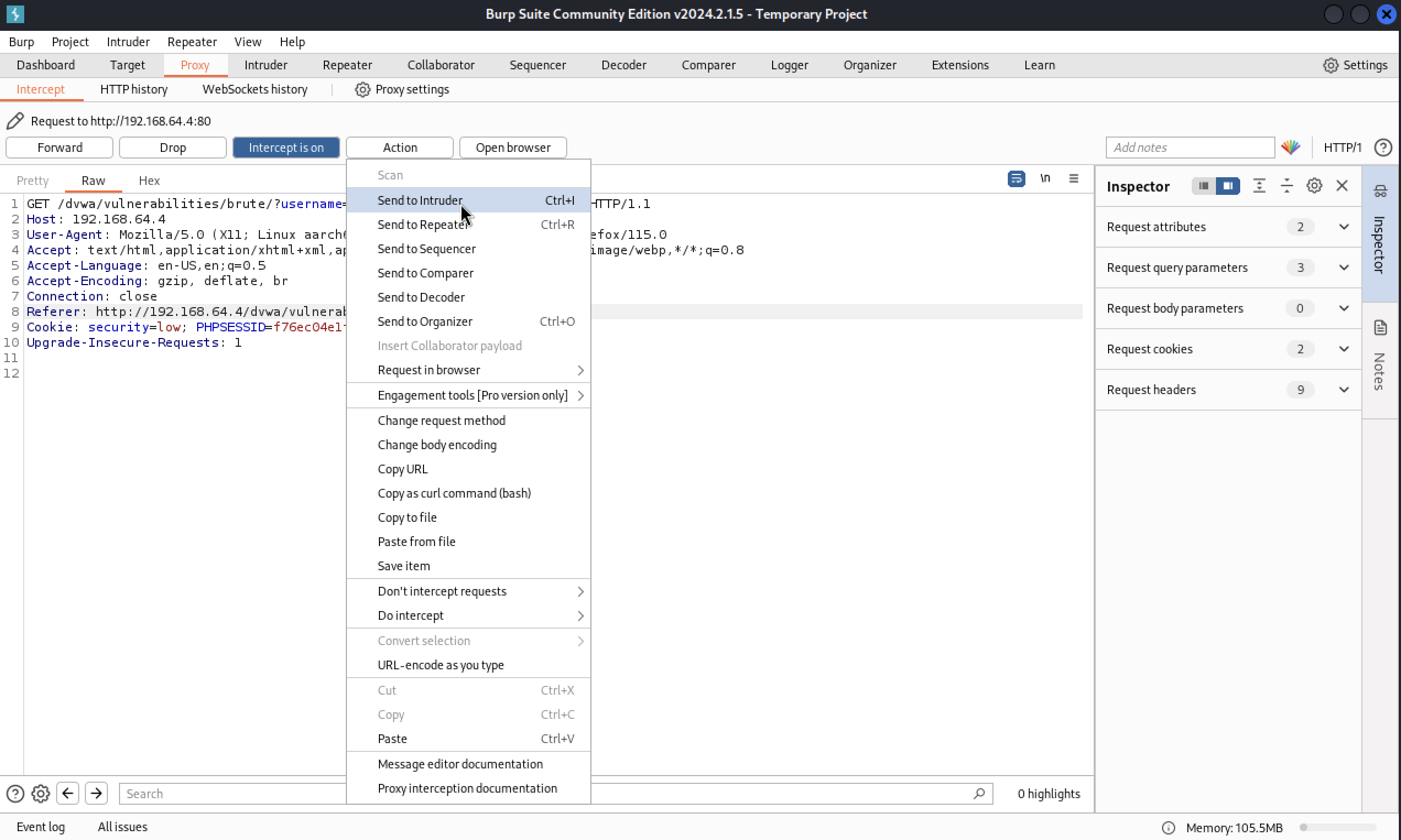Collapse all Inspector sections icon
Viewport: 1401px width, 840px height.
[1286, 186]
